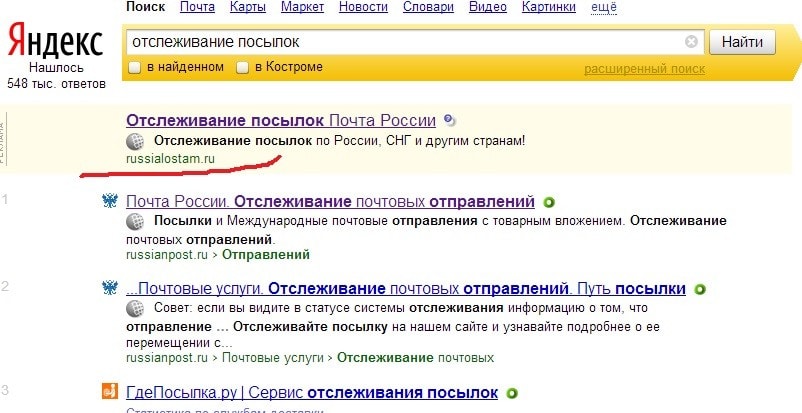Click the Почта России favicon of result 1
Viewport: 802px width, 413px height.
coord(110,201)
